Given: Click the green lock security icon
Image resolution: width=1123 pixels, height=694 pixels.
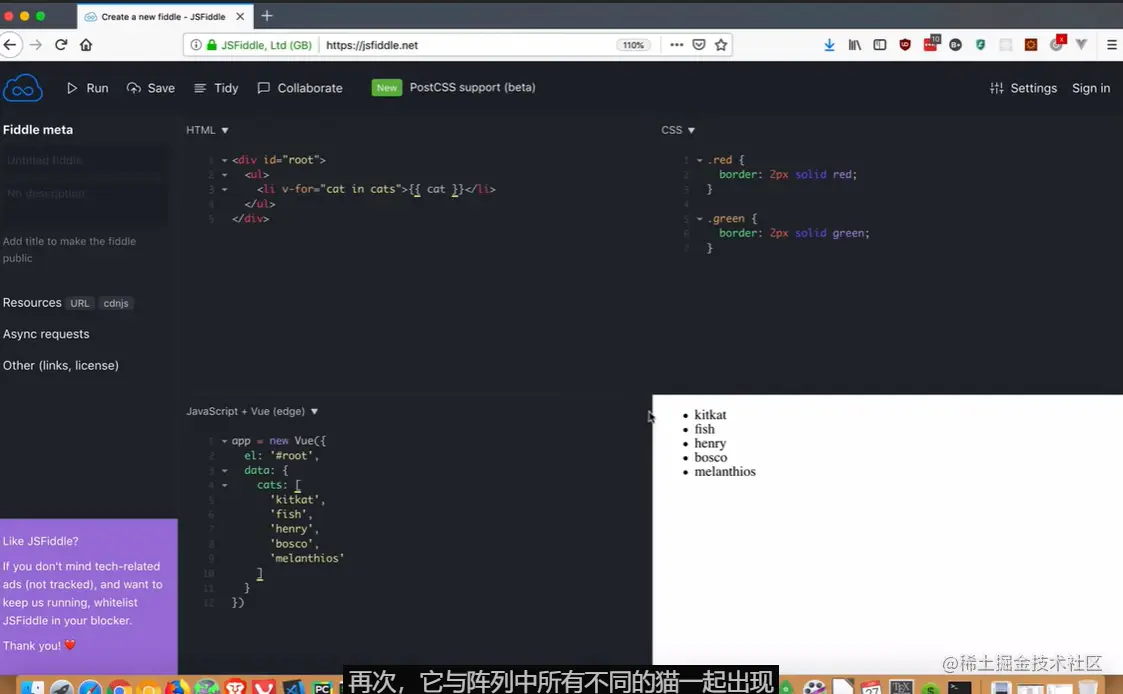Looking at the screenshot, I should click(211, 44).
